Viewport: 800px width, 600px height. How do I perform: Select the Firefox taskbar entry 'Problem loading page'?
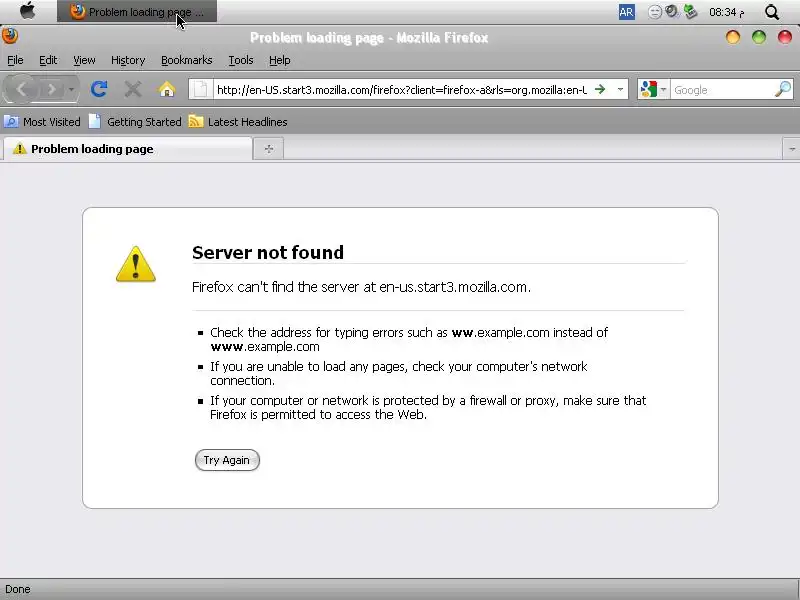(137, 12)
